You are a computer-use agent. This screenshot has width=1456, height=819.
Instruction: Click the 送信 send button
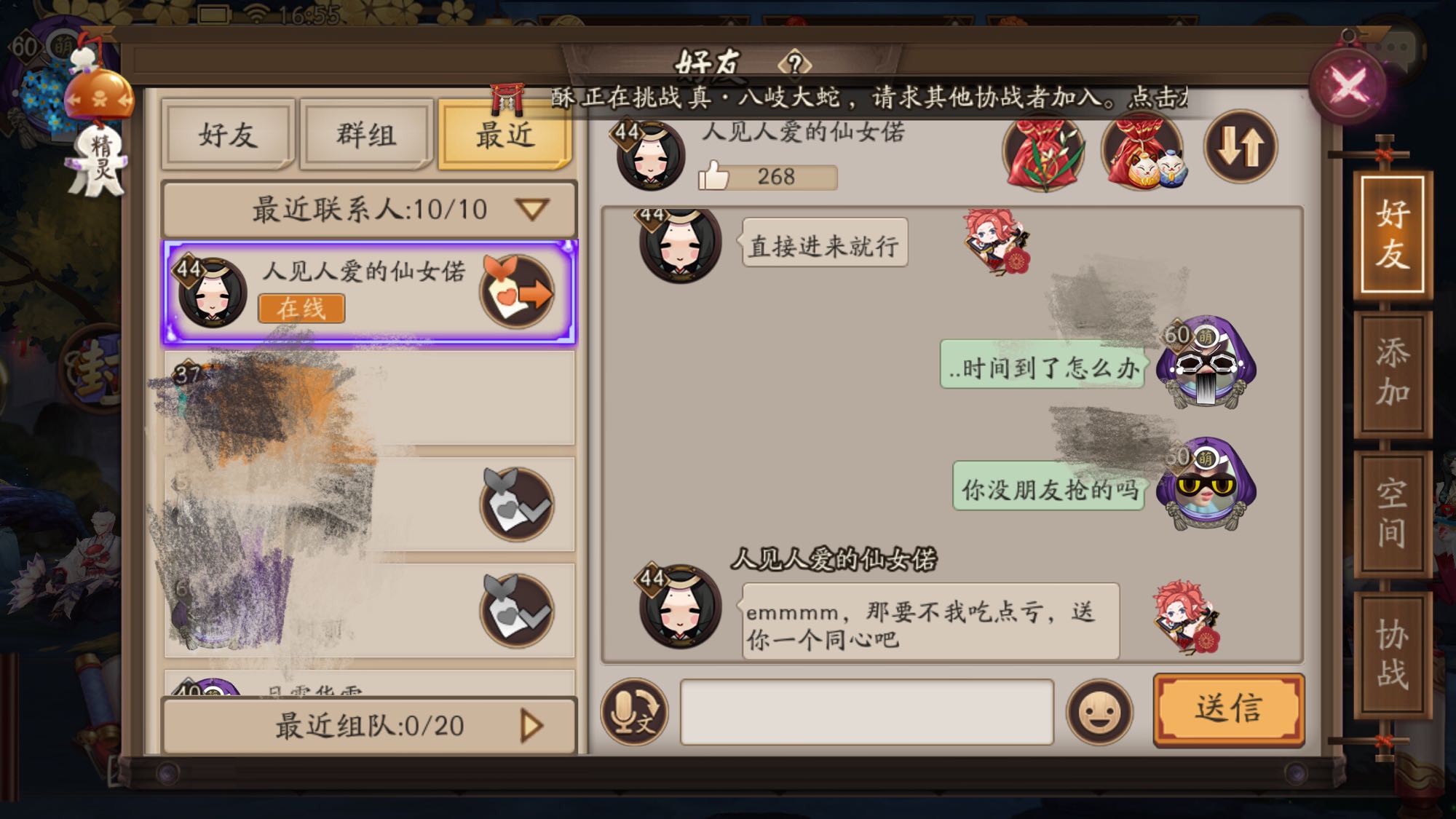(1229, 709)
